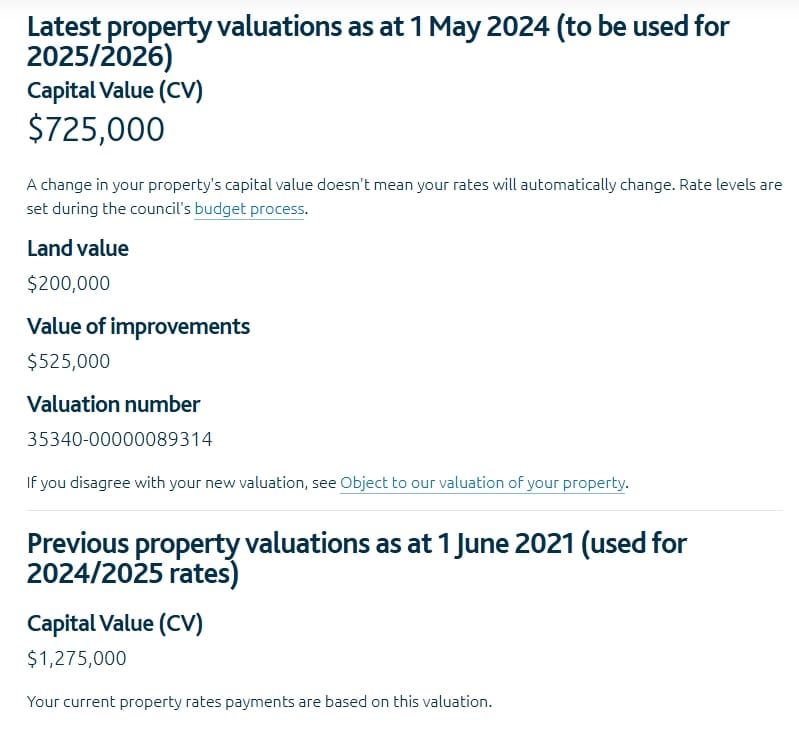Click the 'Latest property valuations as at 1 May 2024' heading

coord(378,41)
